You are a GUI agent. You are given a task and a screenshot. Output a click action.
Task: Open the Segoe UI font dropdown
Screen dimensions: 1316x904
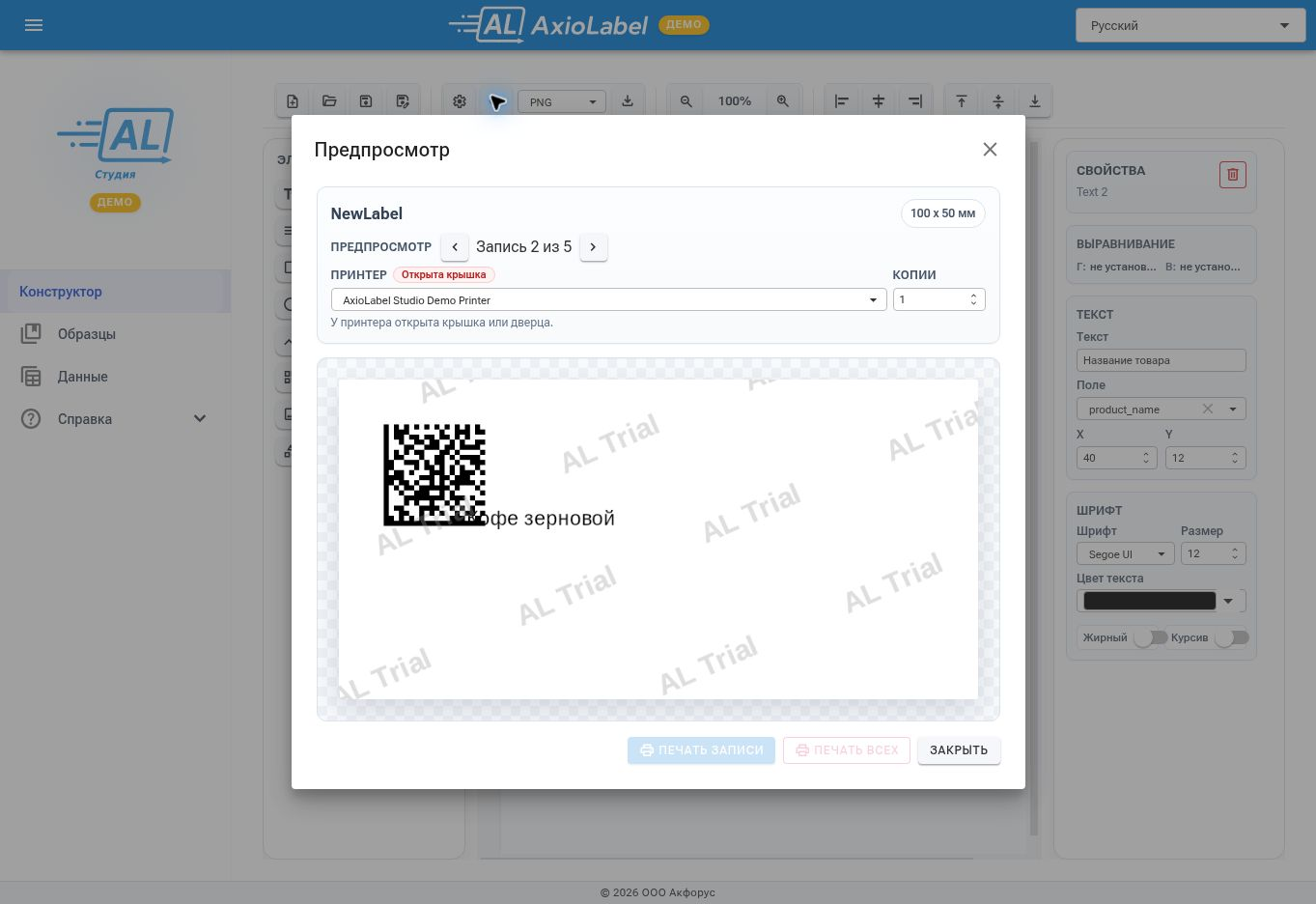(x=1125, y=553)
